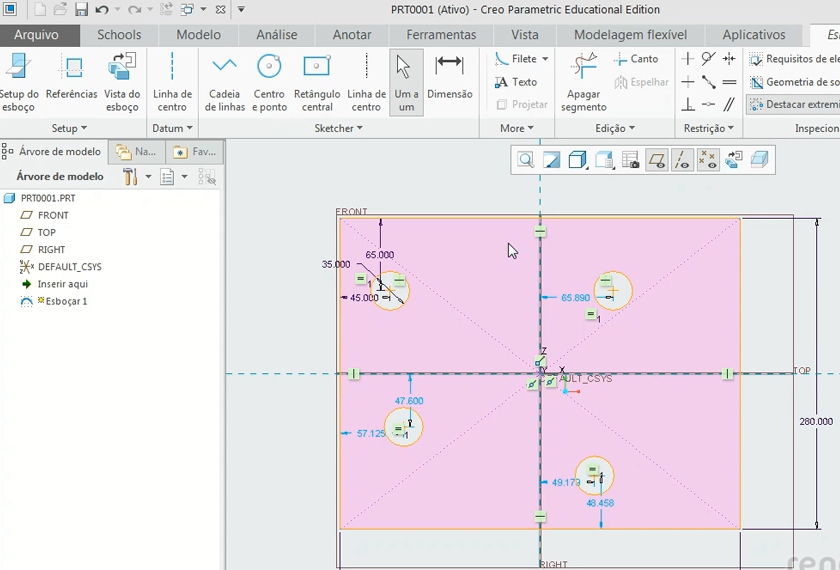
Task: Click the refit zoom magnifier icon
Action: pos(526,160)
